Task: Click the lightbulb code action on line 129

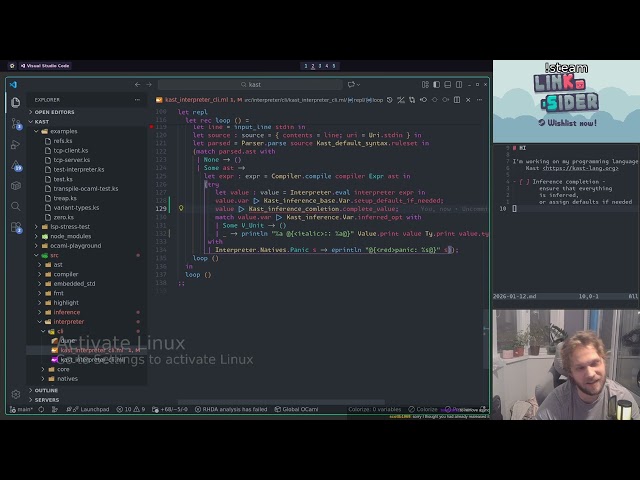Action: (x=181, y=208)
